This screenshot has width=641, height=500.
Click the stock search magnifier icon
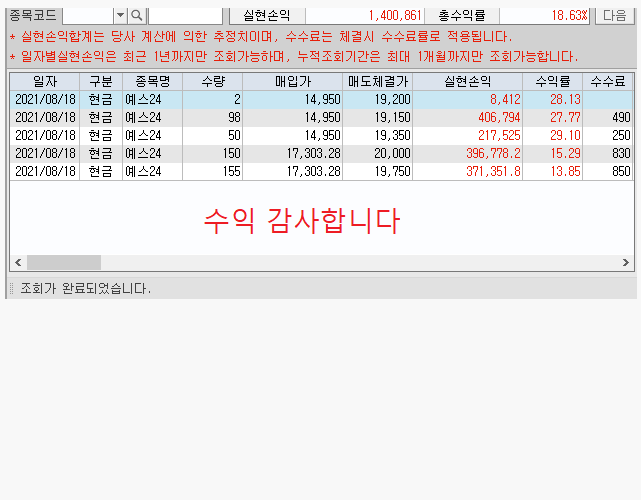[x=137, y=15]
